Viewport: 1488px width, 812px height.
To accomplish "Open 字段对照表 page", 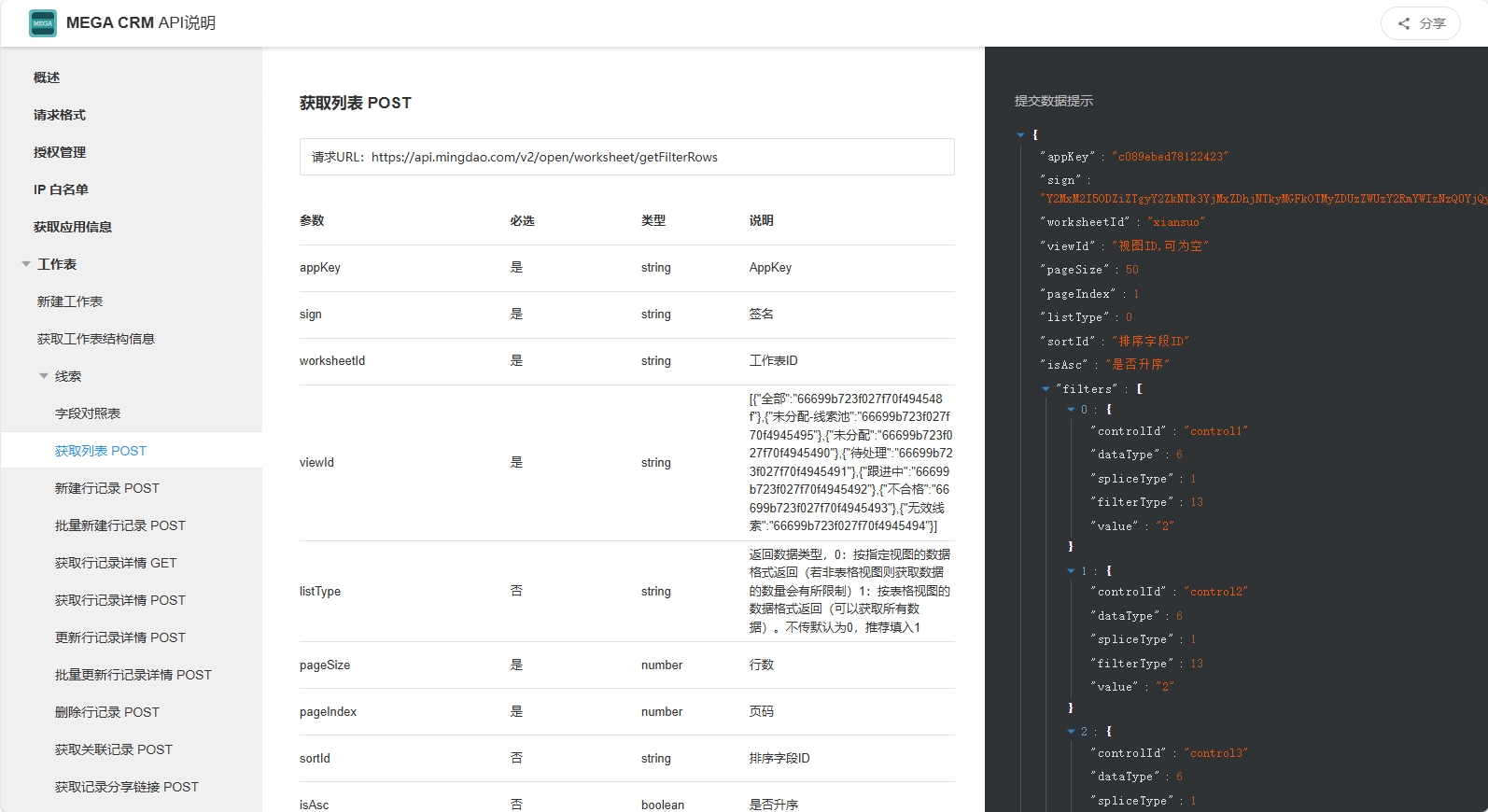I will [88, 413].
